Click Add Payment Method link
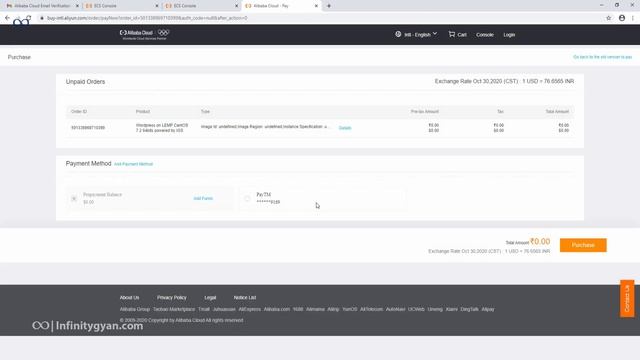This screenshot has height=360, width=640. [133, 164]
